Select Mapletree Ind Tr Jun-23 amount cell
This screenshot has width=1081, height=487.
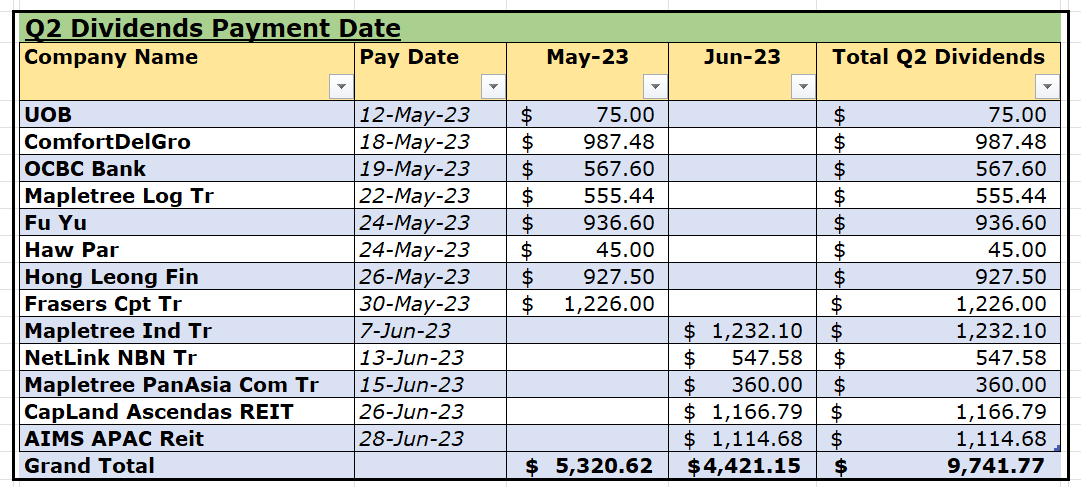pos(742,330)
